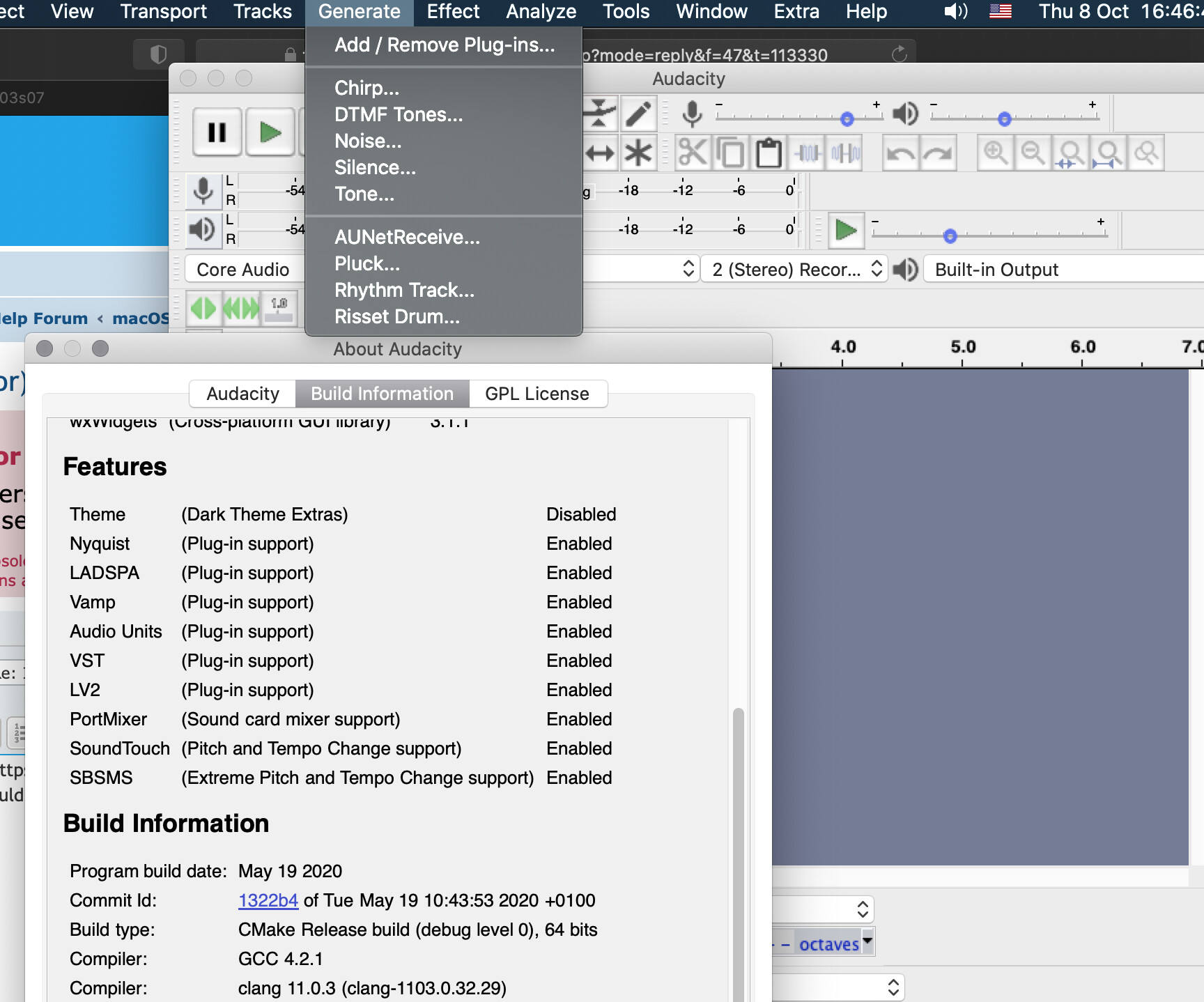The height and width of the screenshot is (1002, 1204).
Task: Choose Rhythm Track... from Generate menu
Action: (444, 290)
